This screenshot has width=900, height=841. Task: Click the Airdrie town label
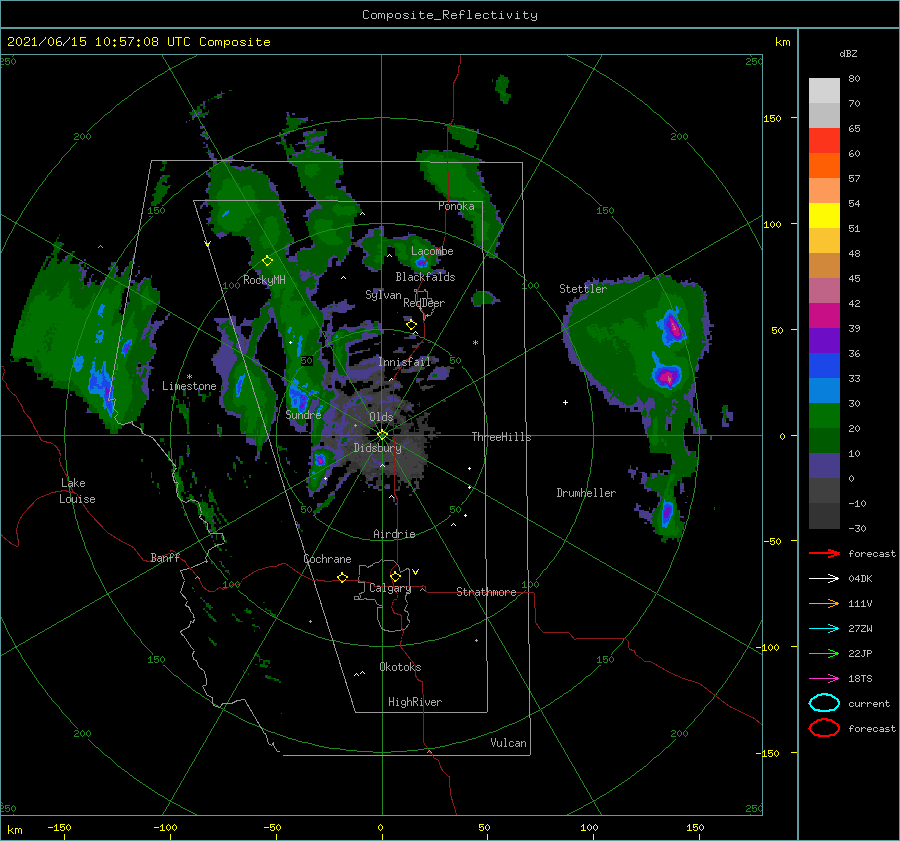[394, 534]
